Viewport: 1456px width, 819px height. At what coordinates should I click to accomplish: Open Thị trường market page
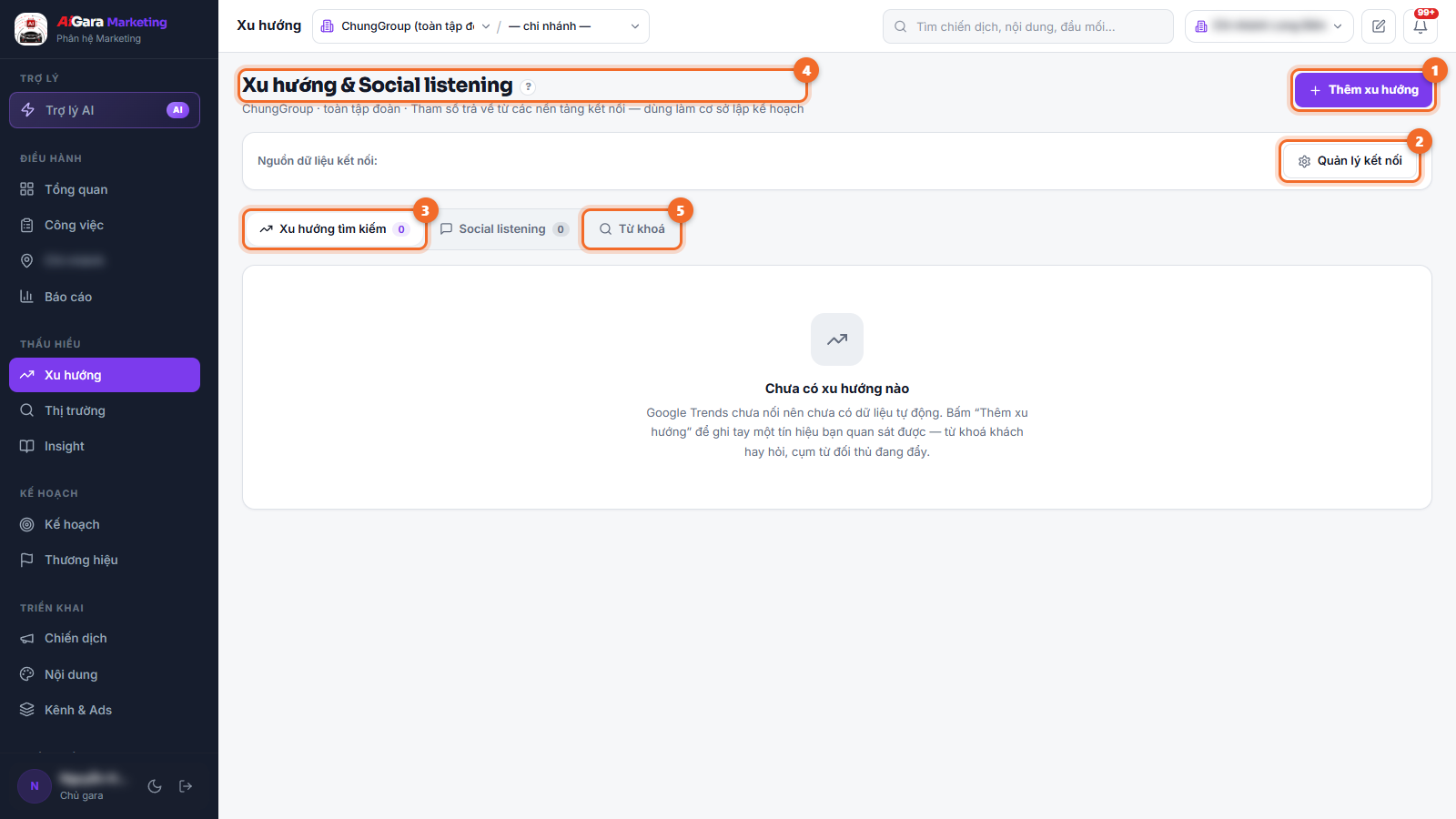pos(105,410)
